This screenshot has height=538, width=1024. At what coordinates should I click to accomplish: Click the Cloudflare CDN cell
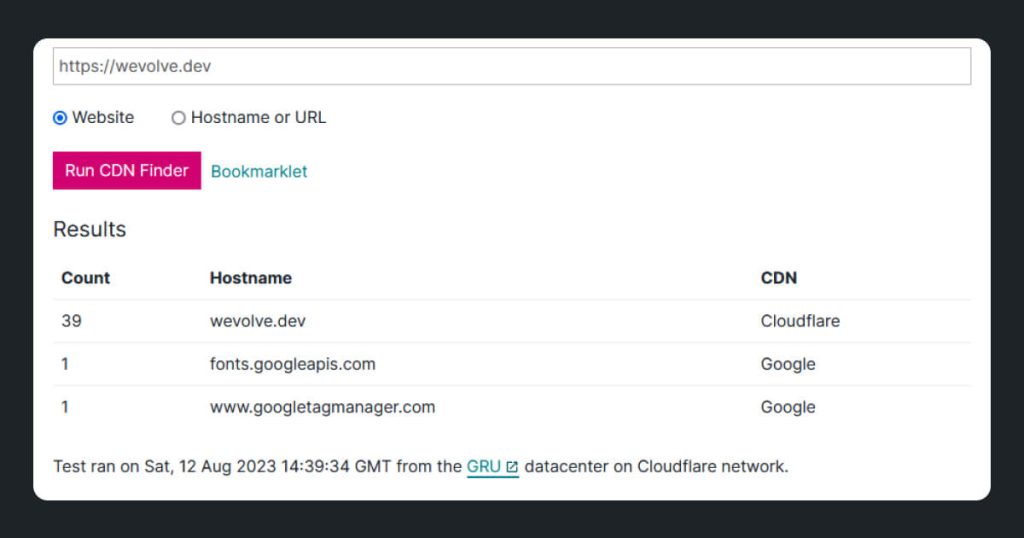800,321
